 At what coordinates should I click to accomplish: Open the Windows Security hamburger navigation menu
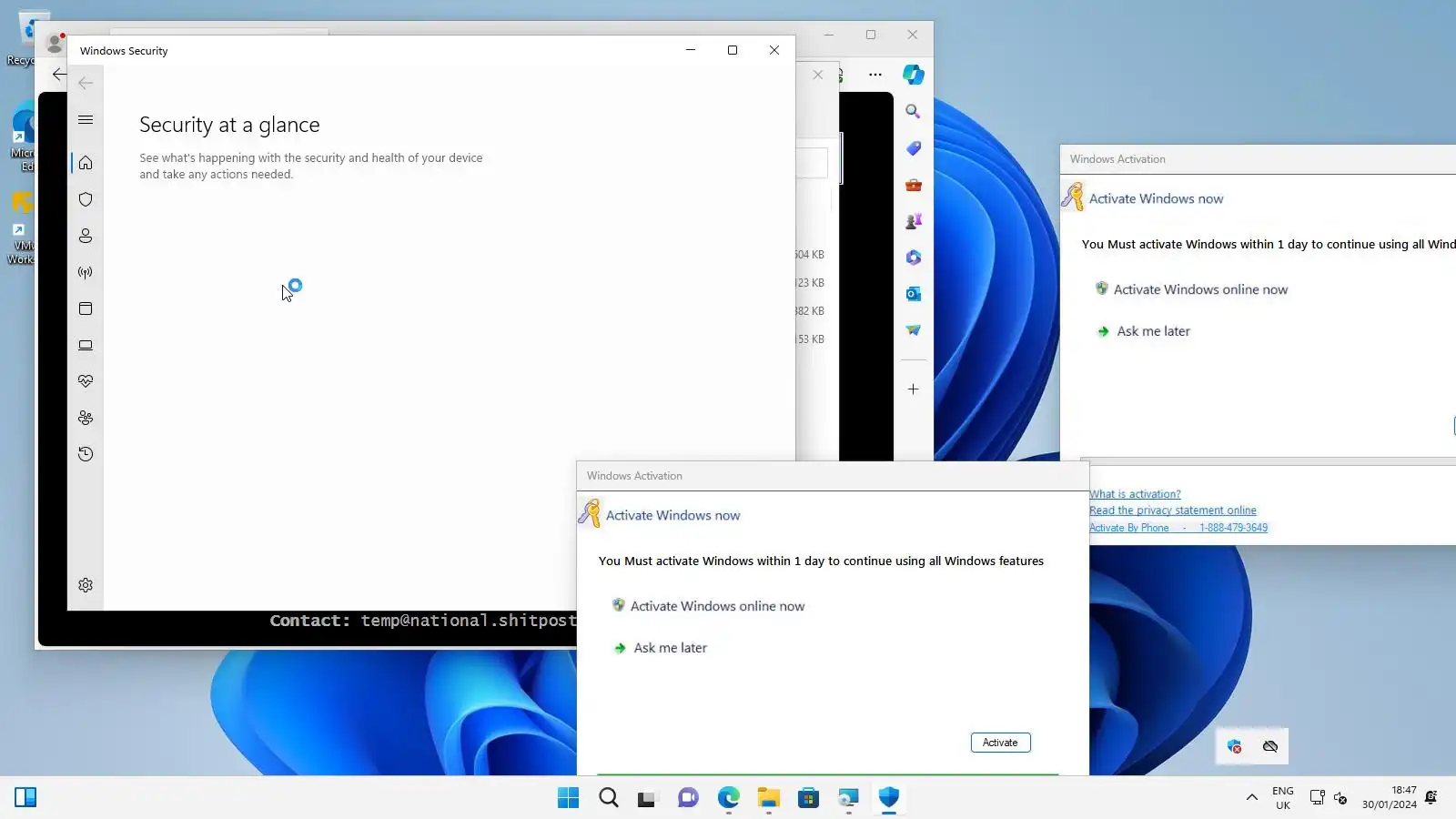click(86, 119)
